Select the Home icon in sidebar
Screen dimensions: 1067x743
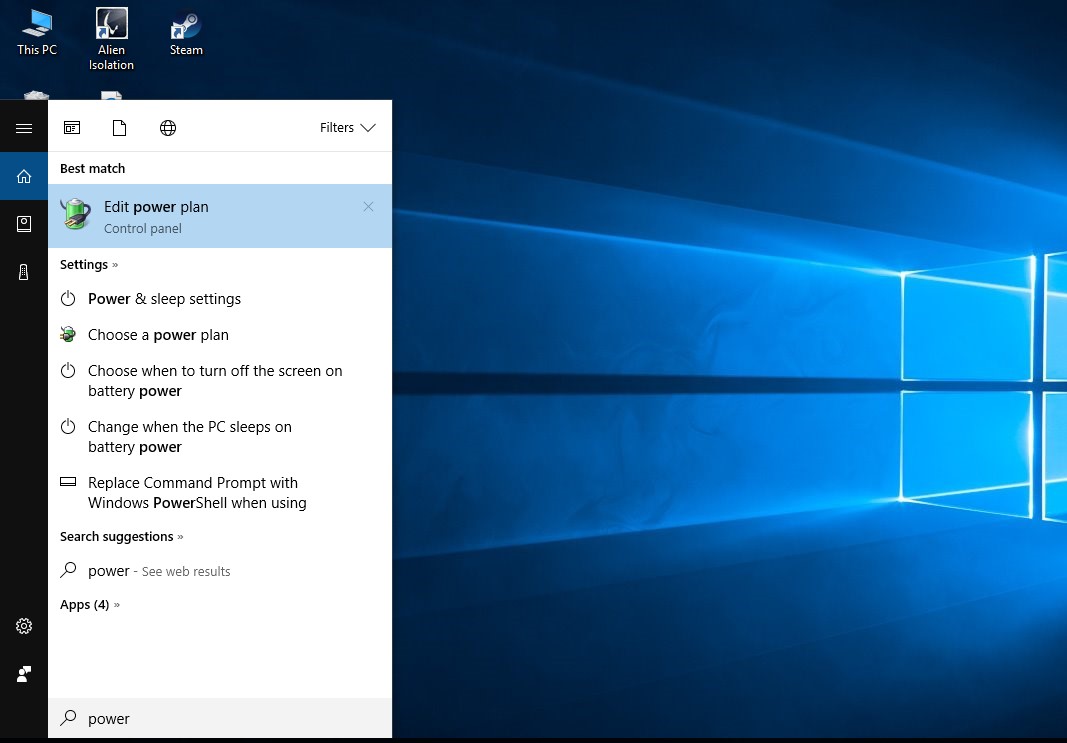point(24,176)
